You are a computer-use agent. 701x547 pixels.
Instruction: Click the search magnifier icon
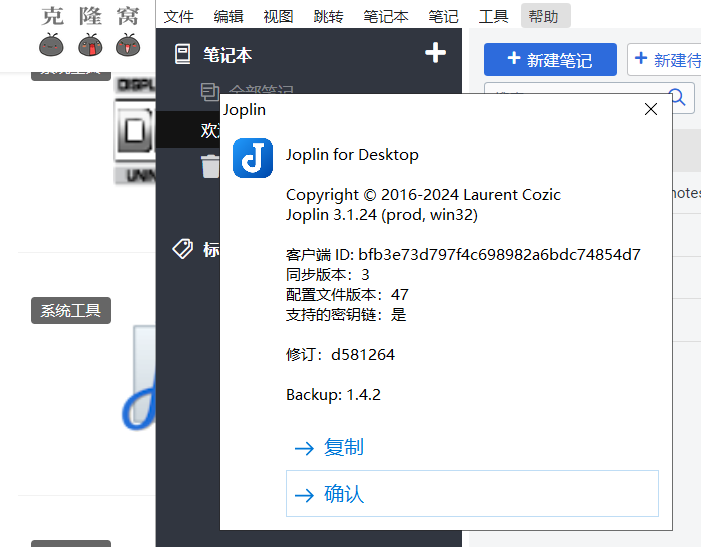coord(679,96)
